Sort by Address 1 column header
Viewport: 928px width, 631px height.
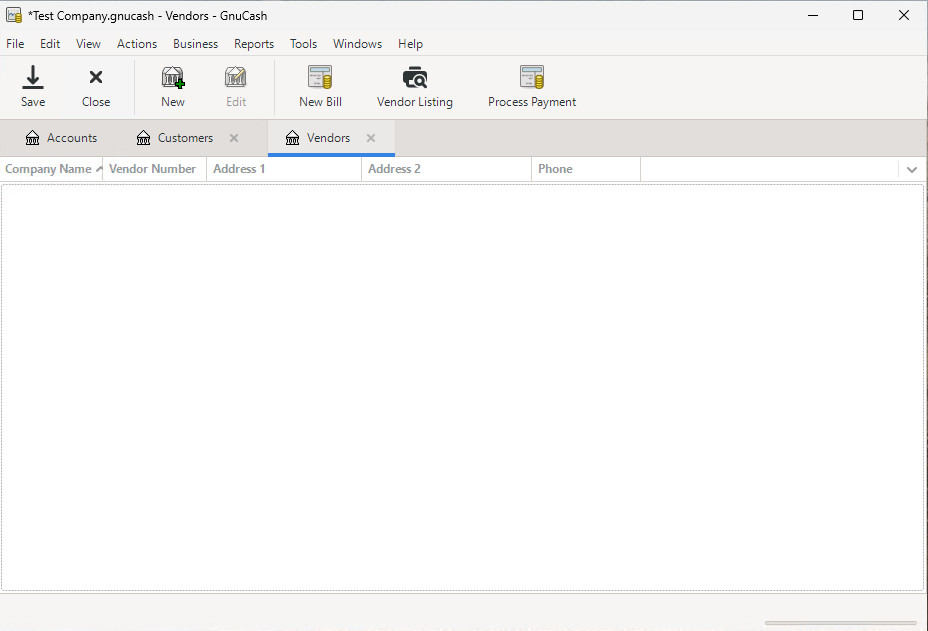(x=284, y=169)
